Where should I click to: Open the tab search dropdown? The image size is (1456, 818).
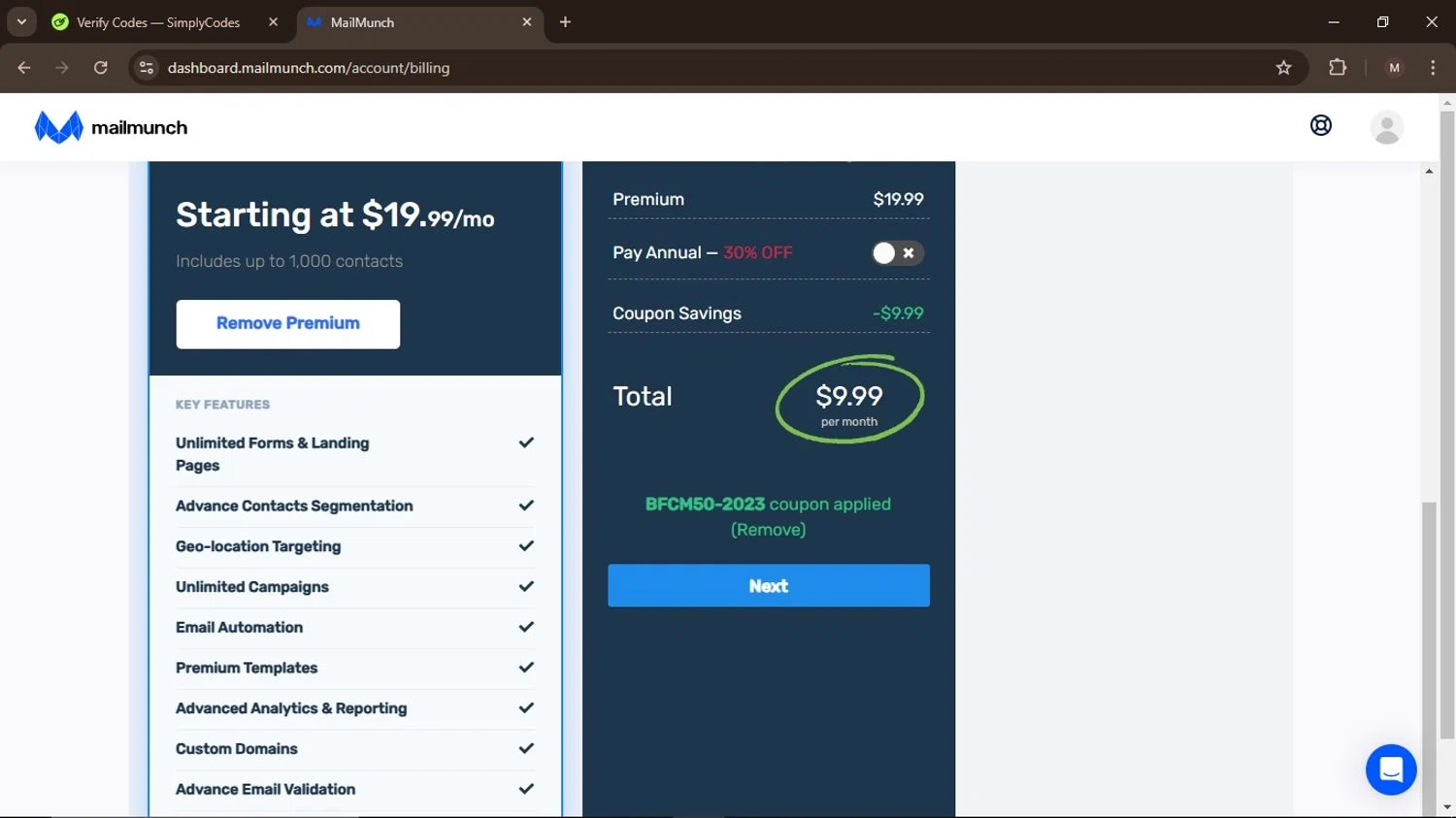[x=21, y=21]
